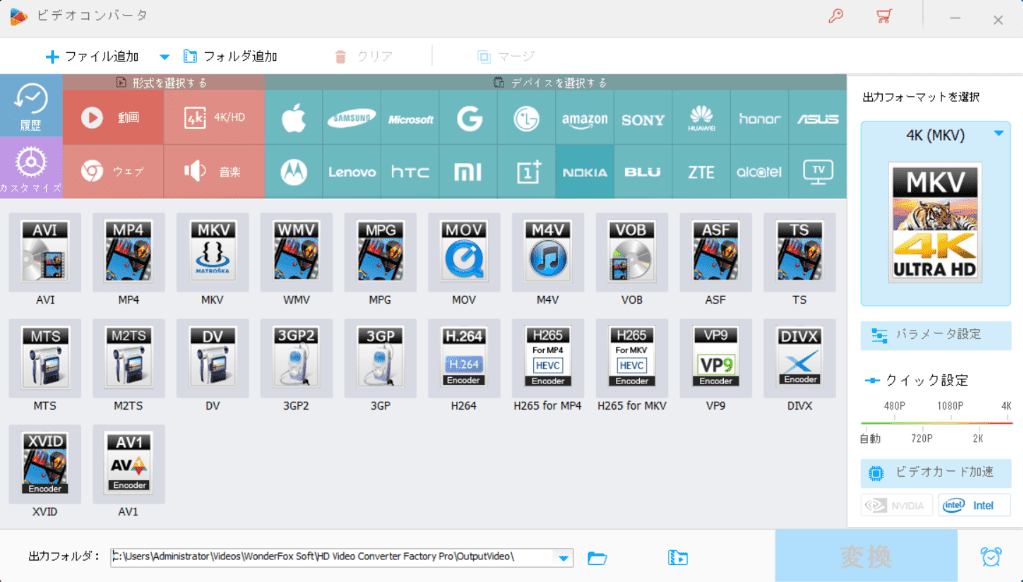
Task: Choose the ASF format icon
Action: 716,253
